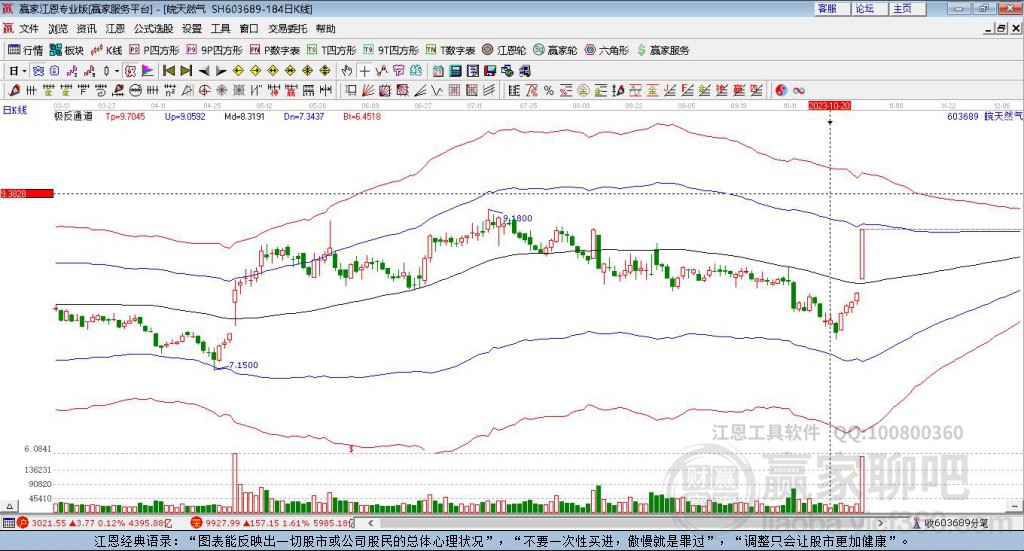Open the 工具 menu

[x=221, y=29]
